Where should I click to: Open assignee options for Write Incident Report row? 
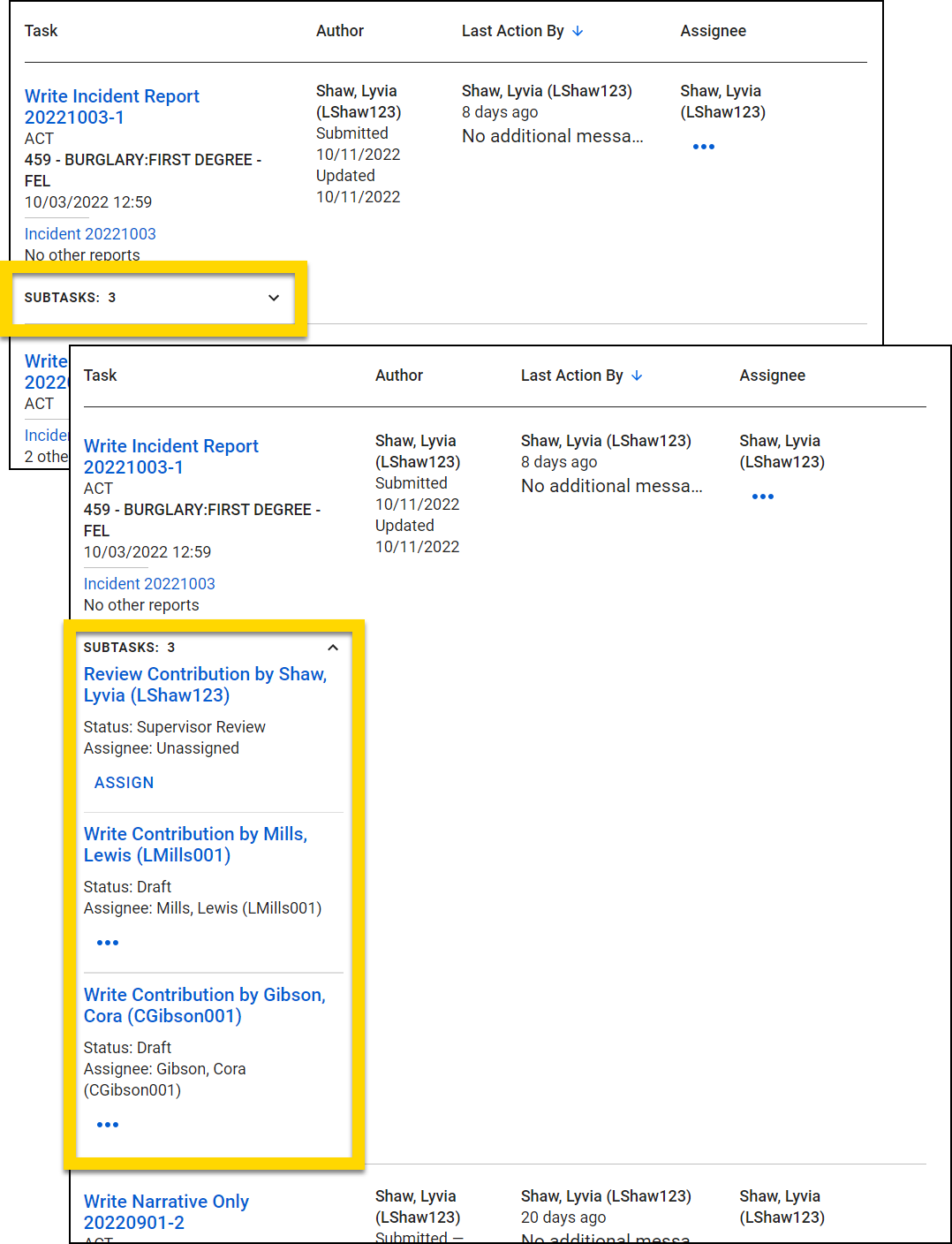(763, 496)
